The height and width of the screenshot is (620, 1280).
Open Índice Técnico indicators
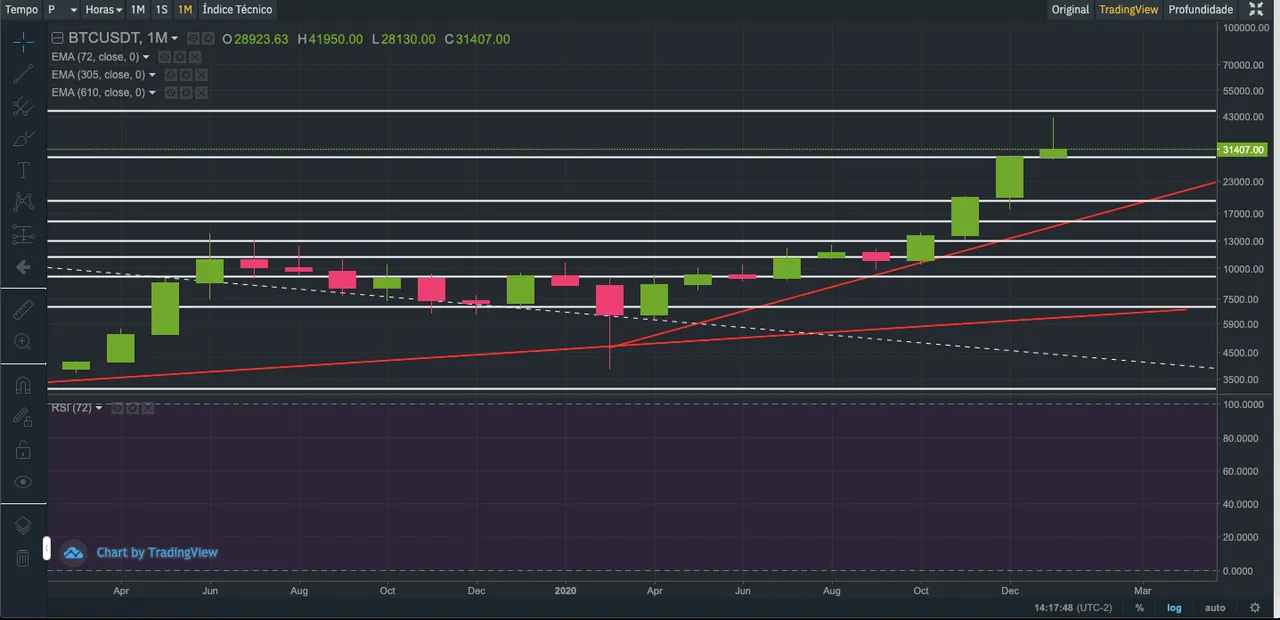point(237,9)
